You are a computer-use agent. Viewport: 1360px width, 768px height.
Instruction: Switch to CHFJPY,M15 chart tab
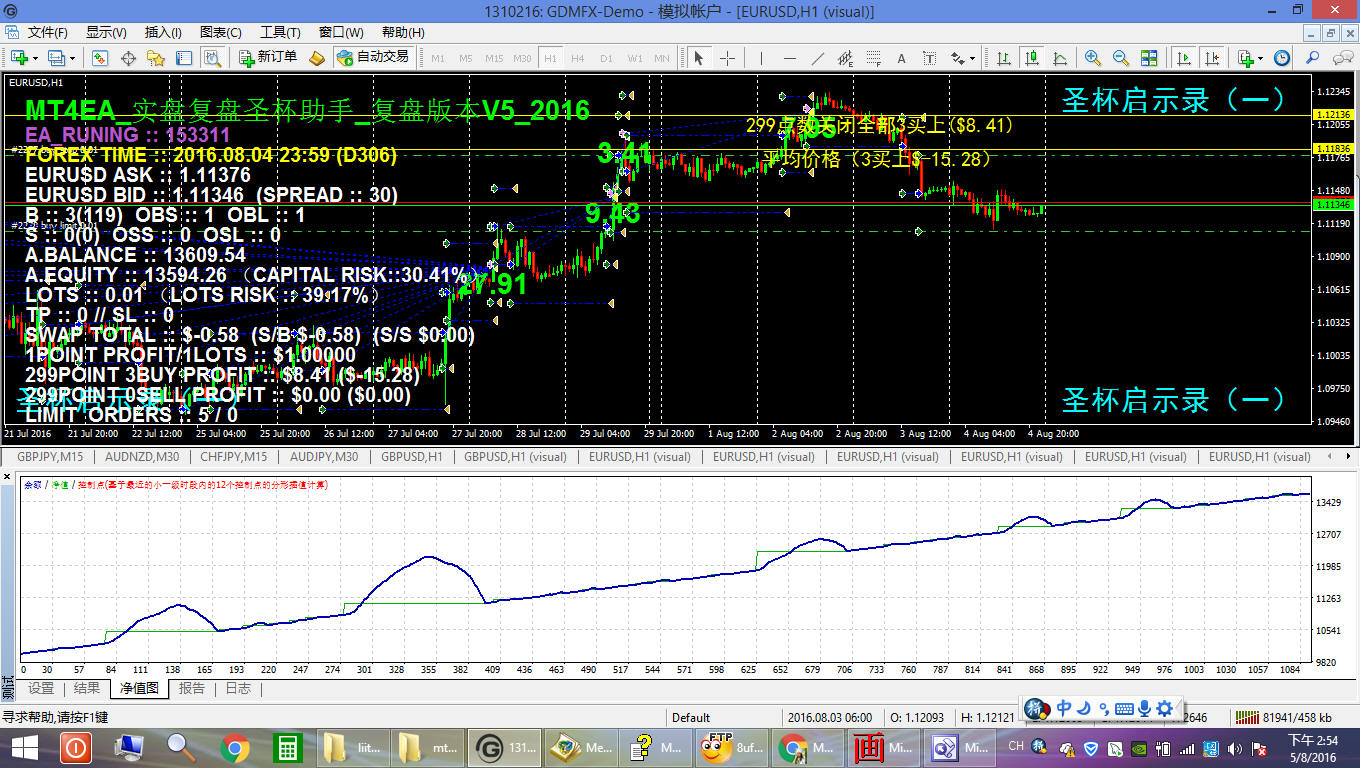(233, 456)
